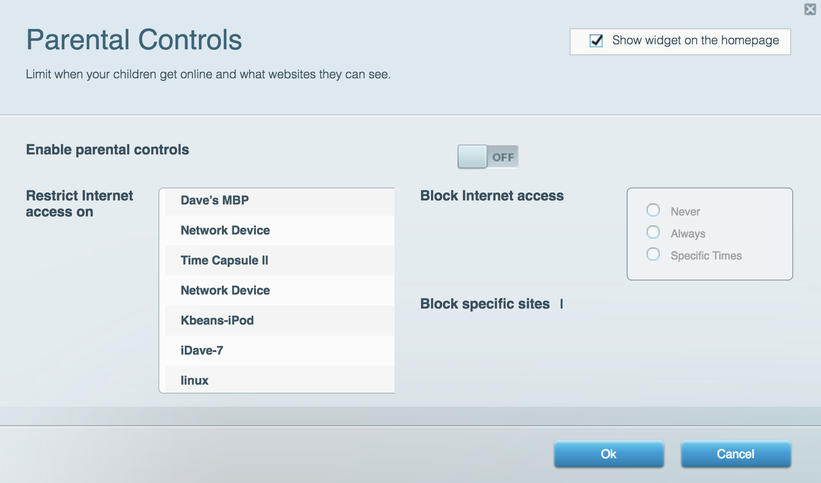The width and height of the screenshot is (821, 483).
Task: Select linux device in list
Action: (280, 379)
